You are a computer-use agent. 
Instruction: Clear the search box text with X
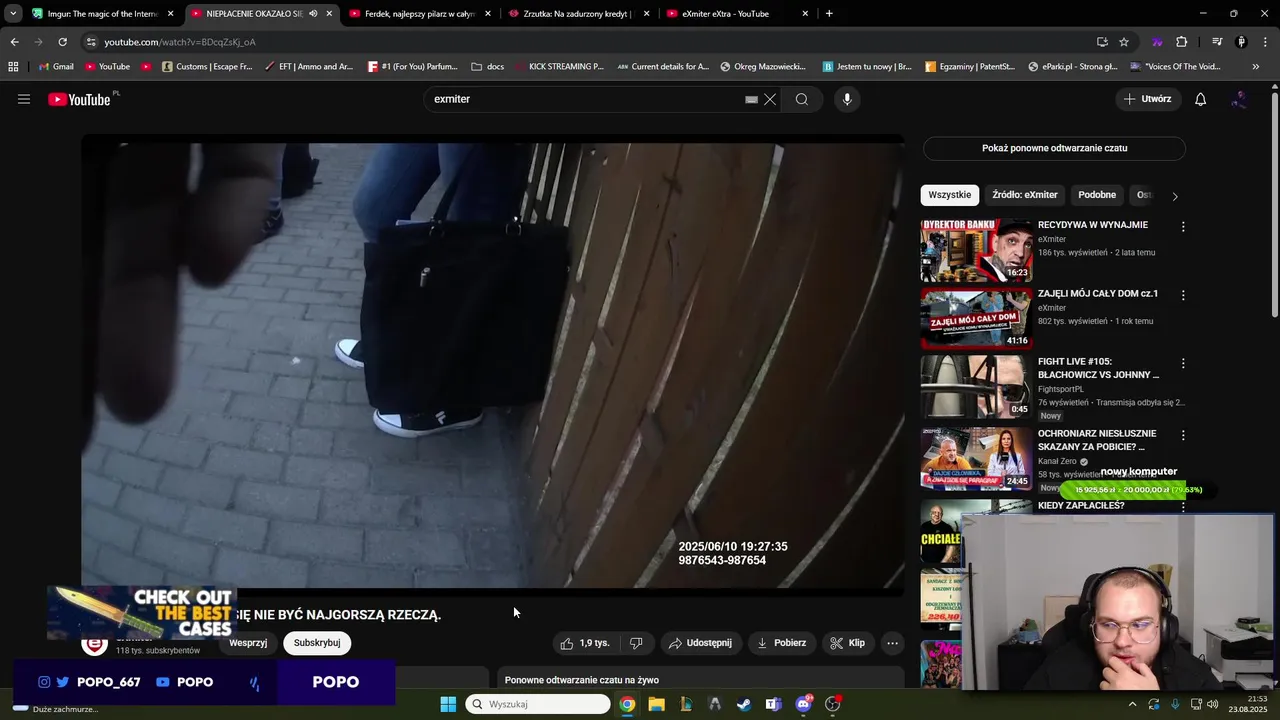coord(770,99)
